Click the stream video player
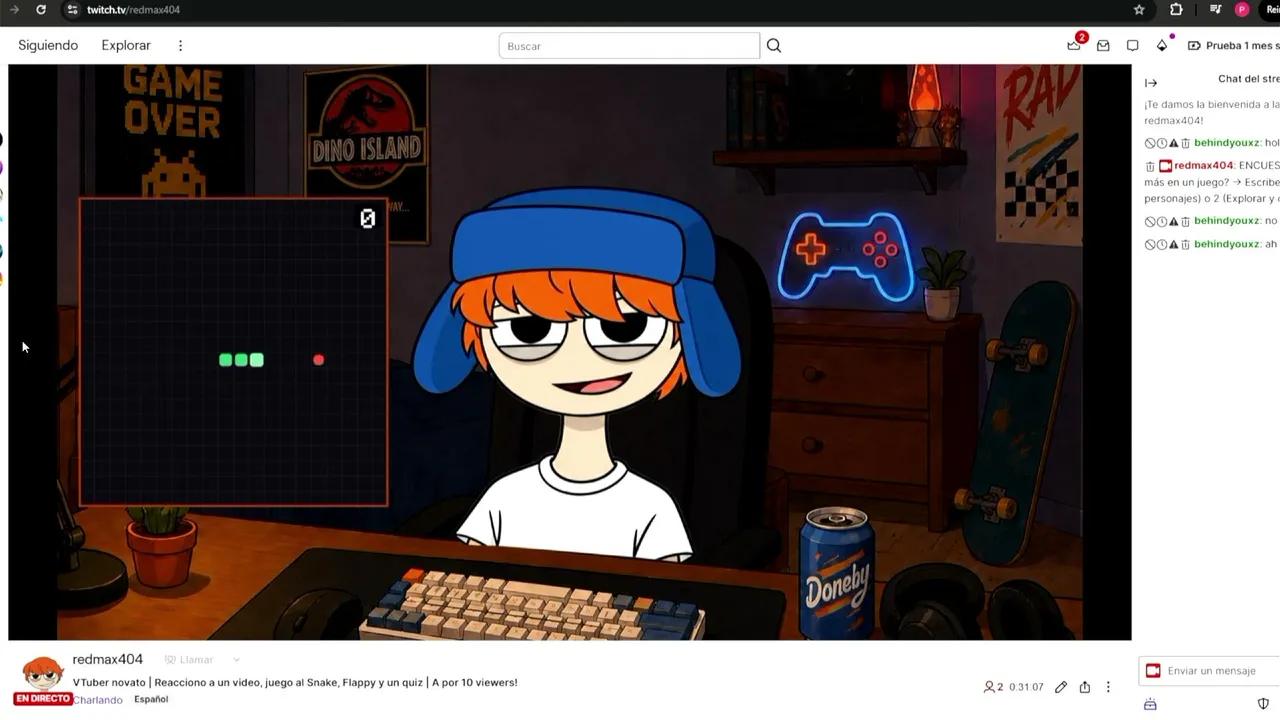 (x=570, y=352)
